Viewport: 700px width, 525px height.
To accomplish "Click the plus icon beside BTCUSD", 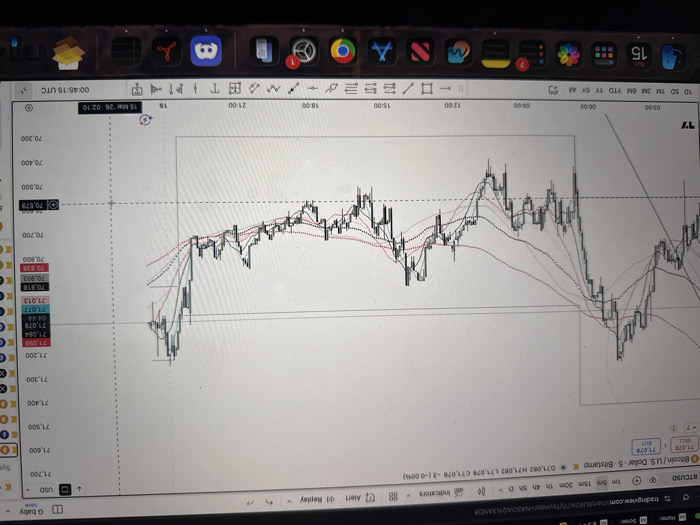I will pyautogui.click(x=636, y=481).
